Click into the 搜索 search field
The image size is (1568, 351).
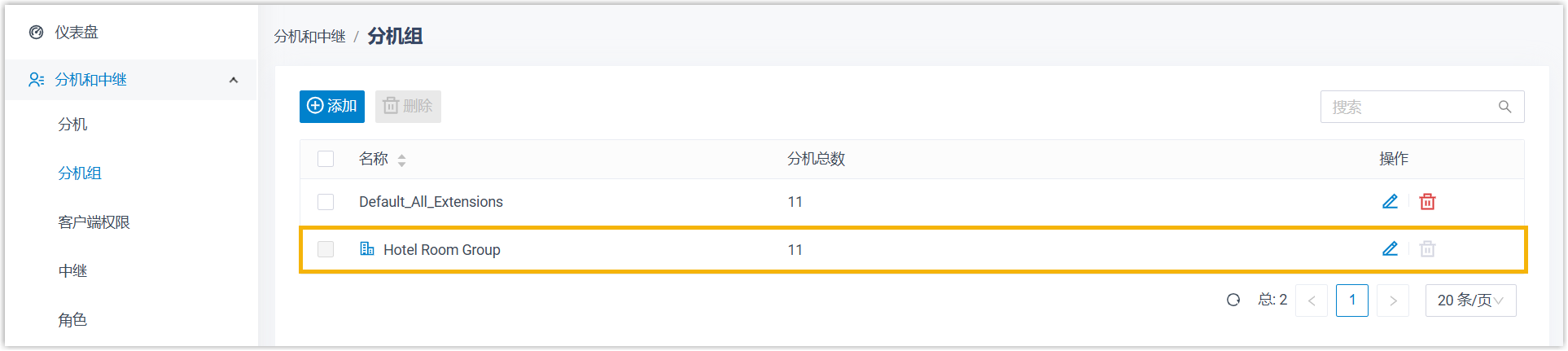[1408, 107]
